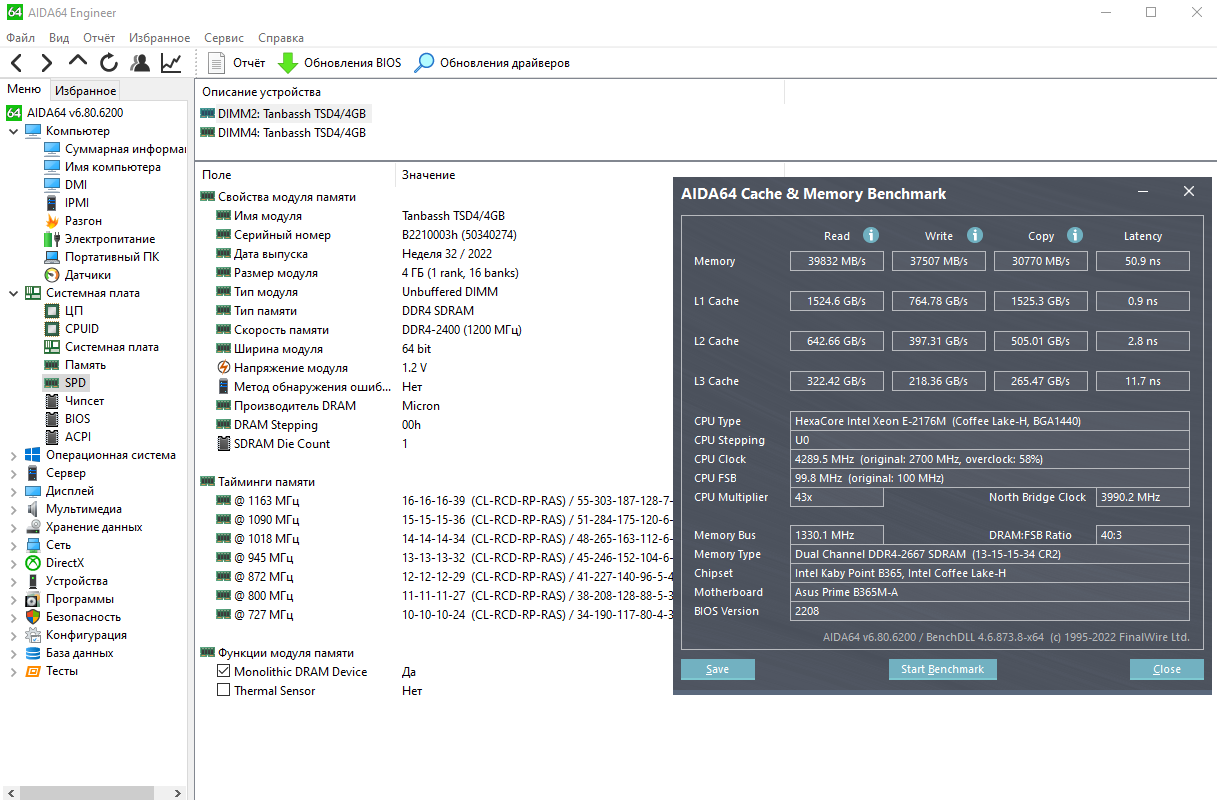Select the DMI tree item
This screenshot has width=1217, height=800.
tap(66, 185)
